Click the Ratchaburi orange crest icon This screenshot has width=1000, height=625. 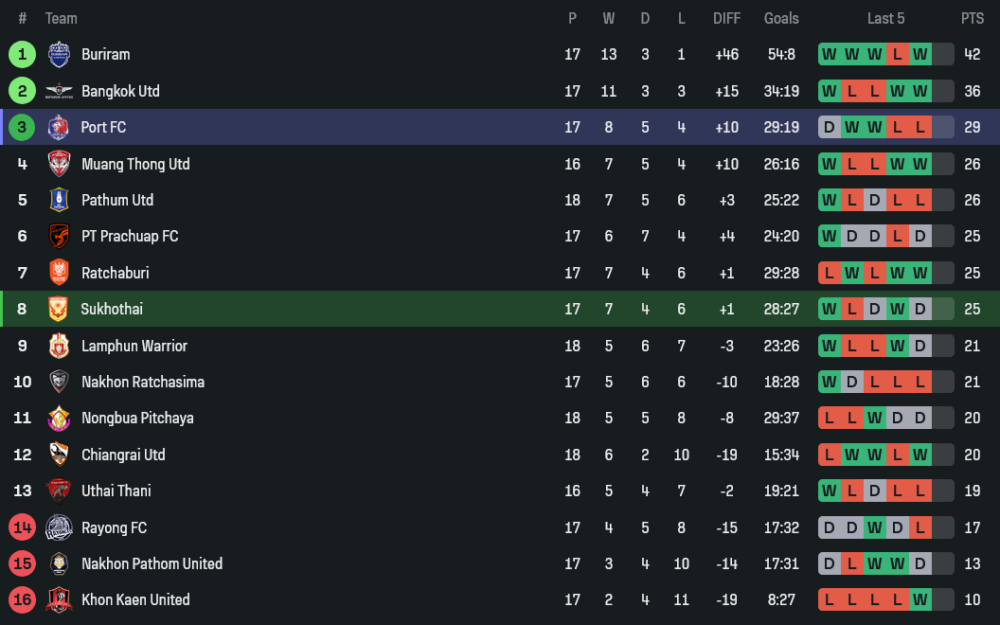pos(59,273)
